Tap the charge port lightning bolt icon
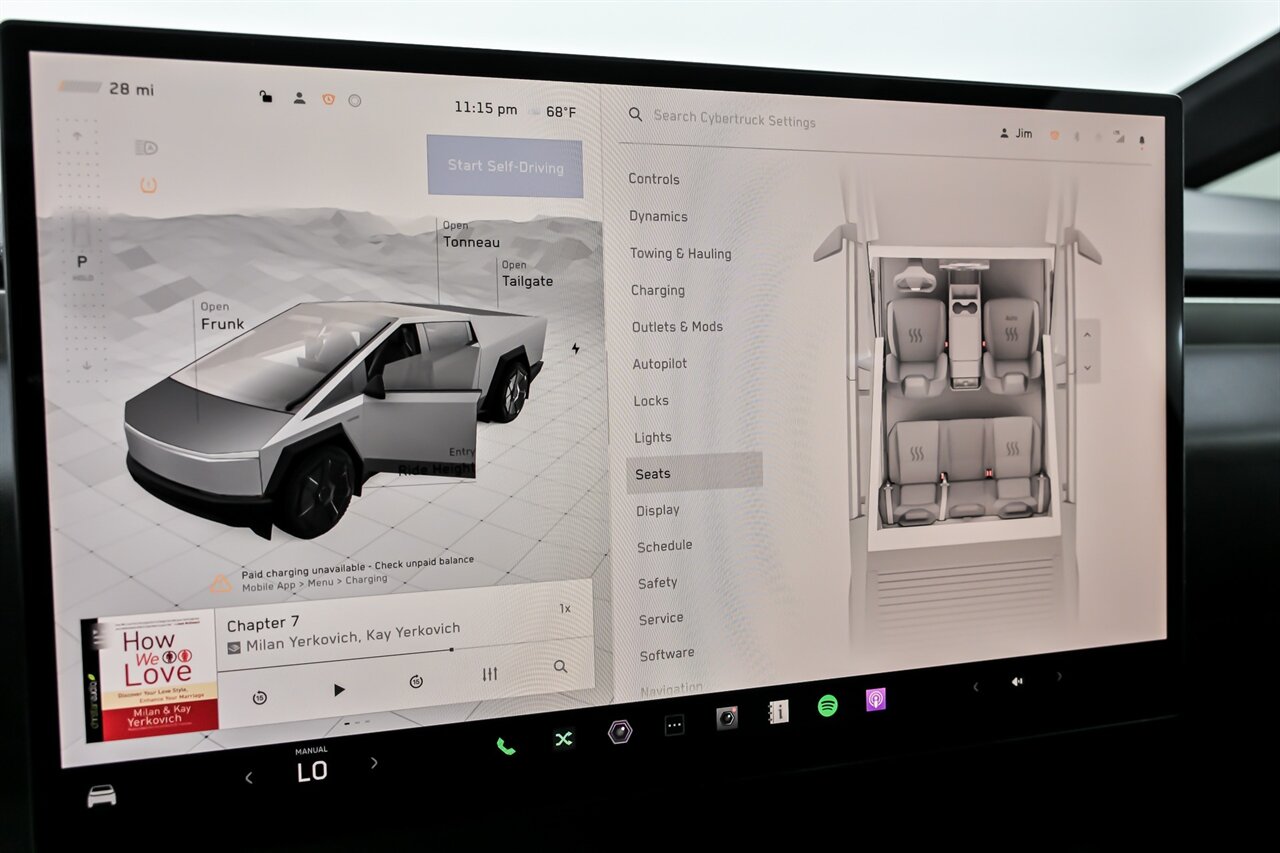The image size is (1280, 853). [x=575, y=348]
